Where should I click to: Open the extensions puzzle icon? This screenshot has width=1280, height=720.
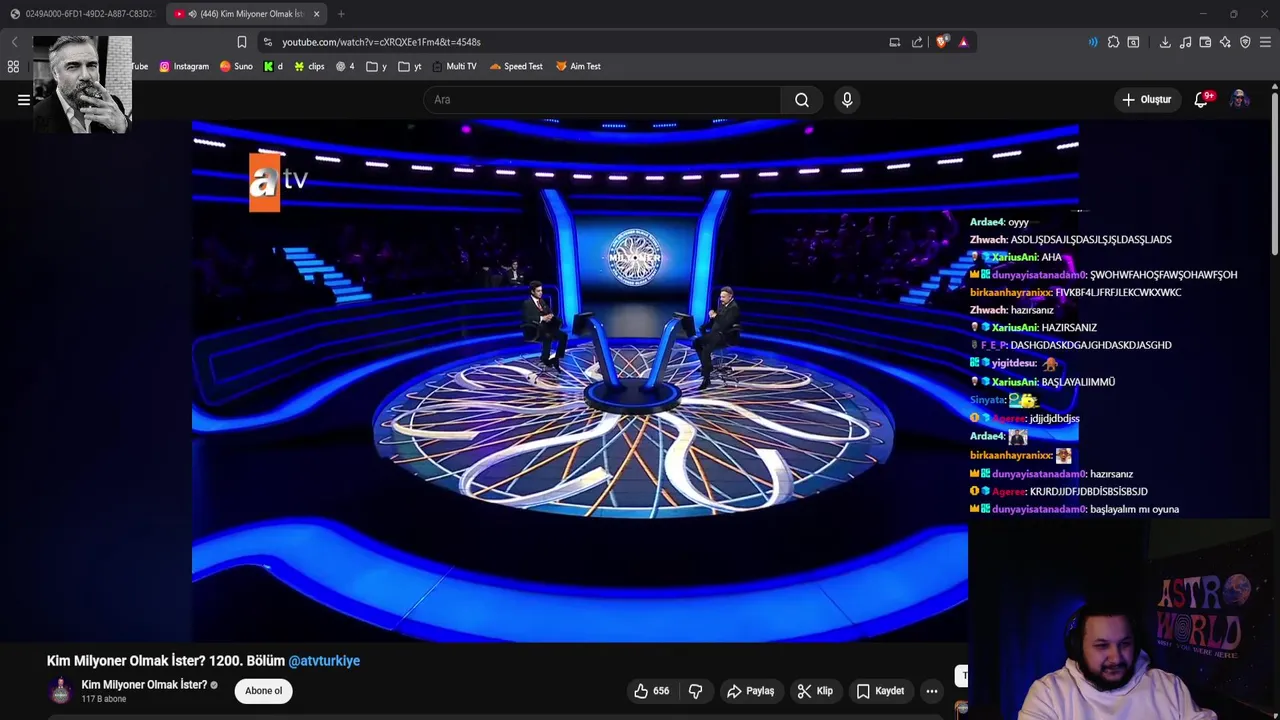(1113, 42)
